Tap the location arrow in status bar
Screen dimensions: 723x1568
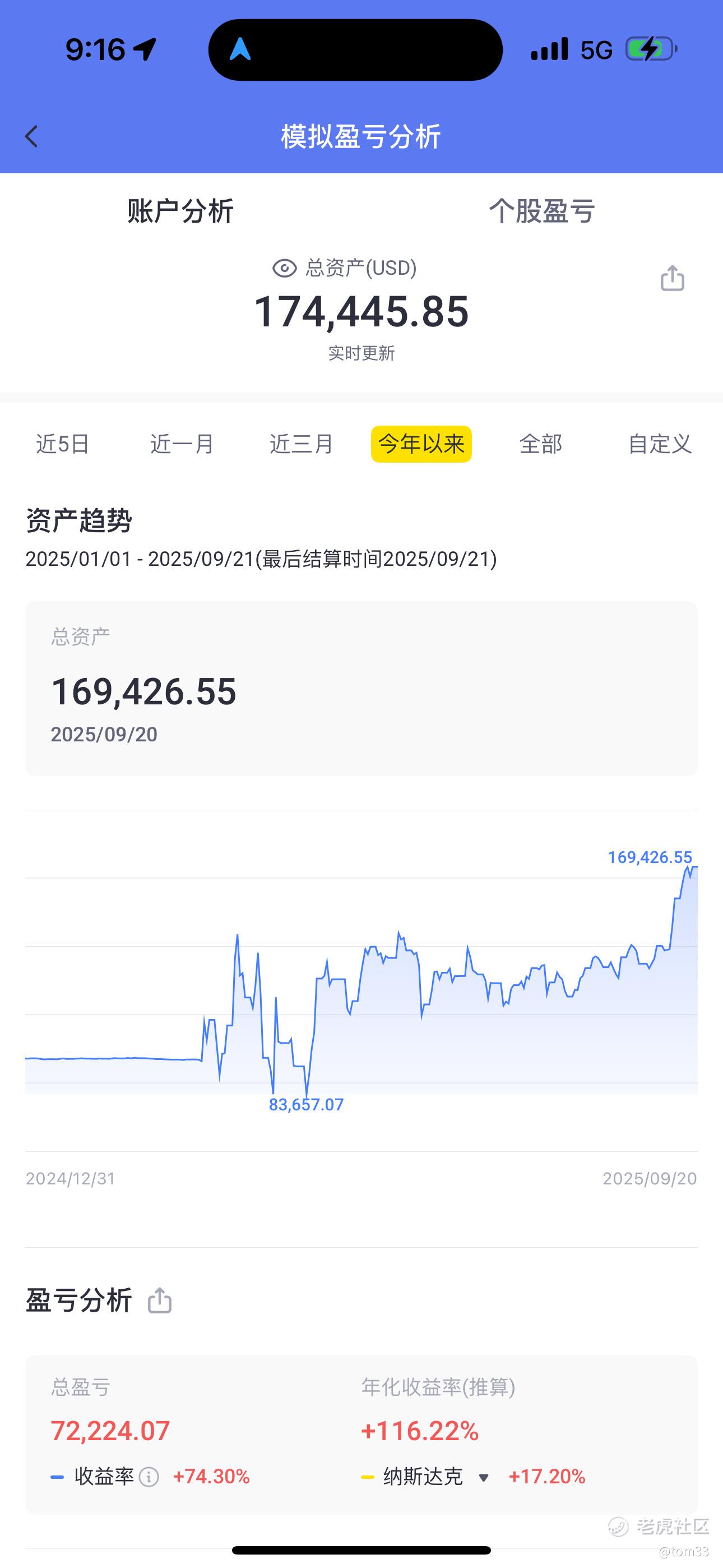point(145,49)
